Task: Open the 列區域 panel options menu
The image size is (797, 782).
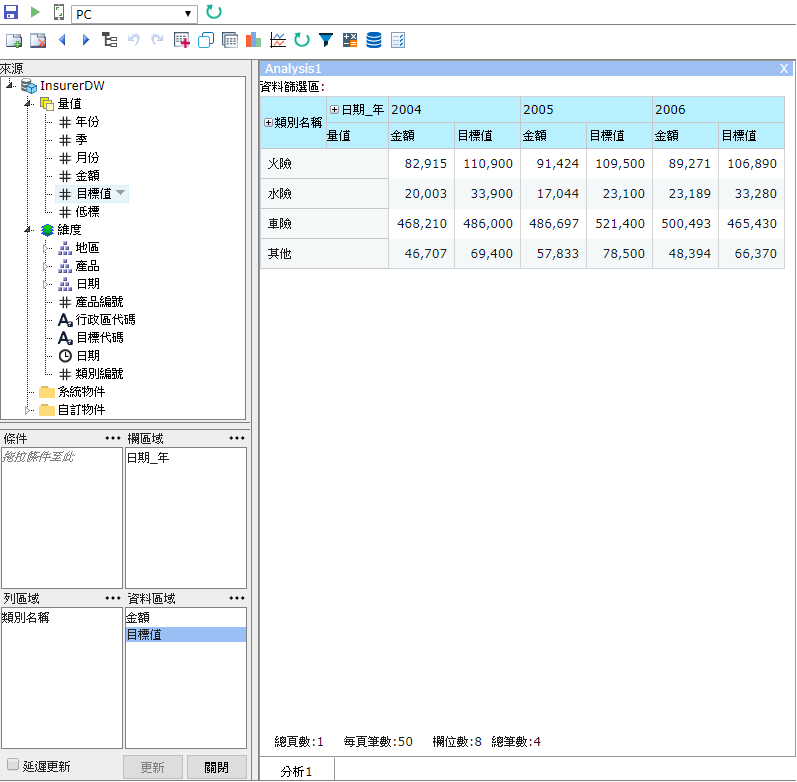Action: pyautogui.click(x=113, y=598)
